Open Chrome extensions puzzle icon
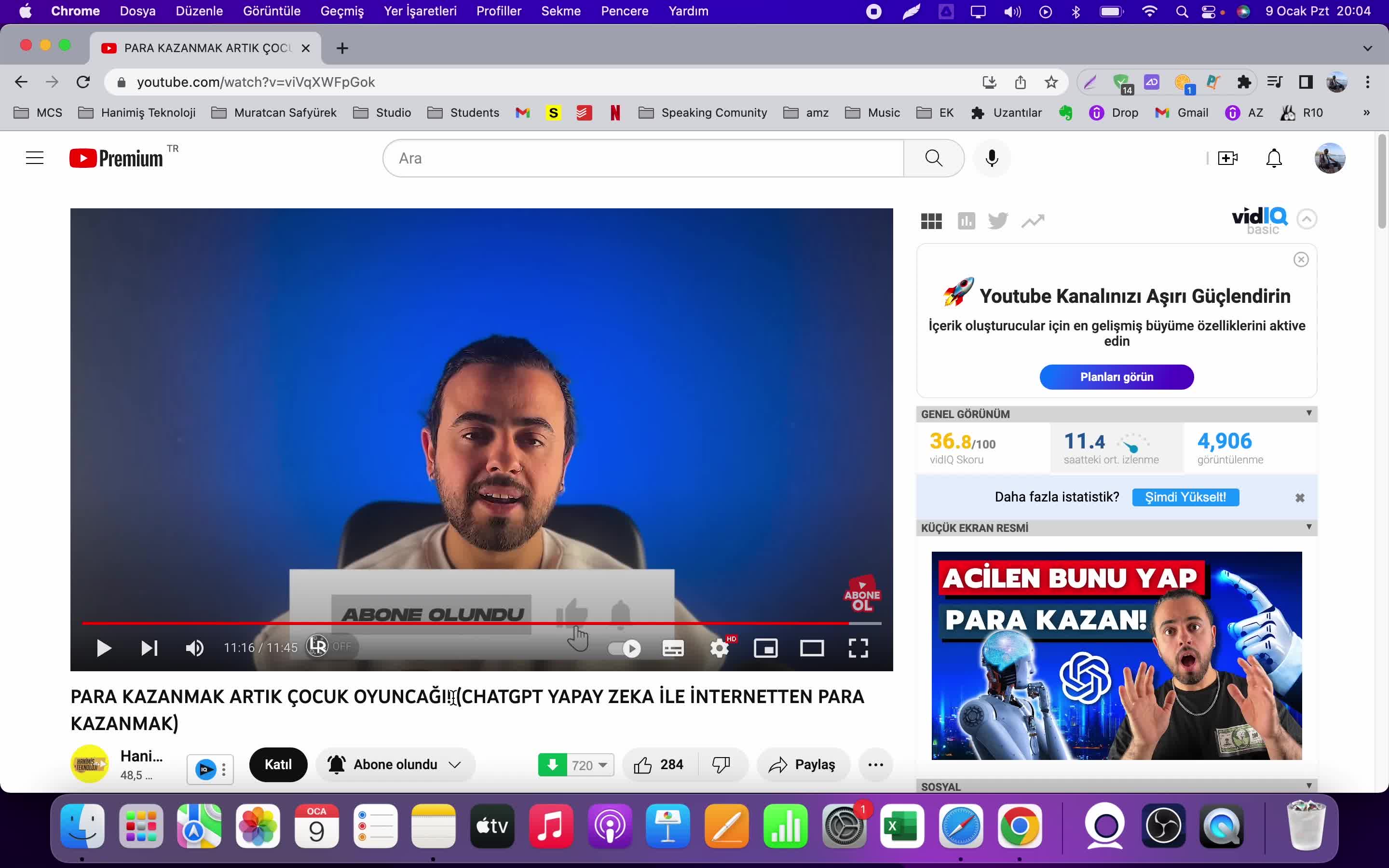 [1244, 82]
